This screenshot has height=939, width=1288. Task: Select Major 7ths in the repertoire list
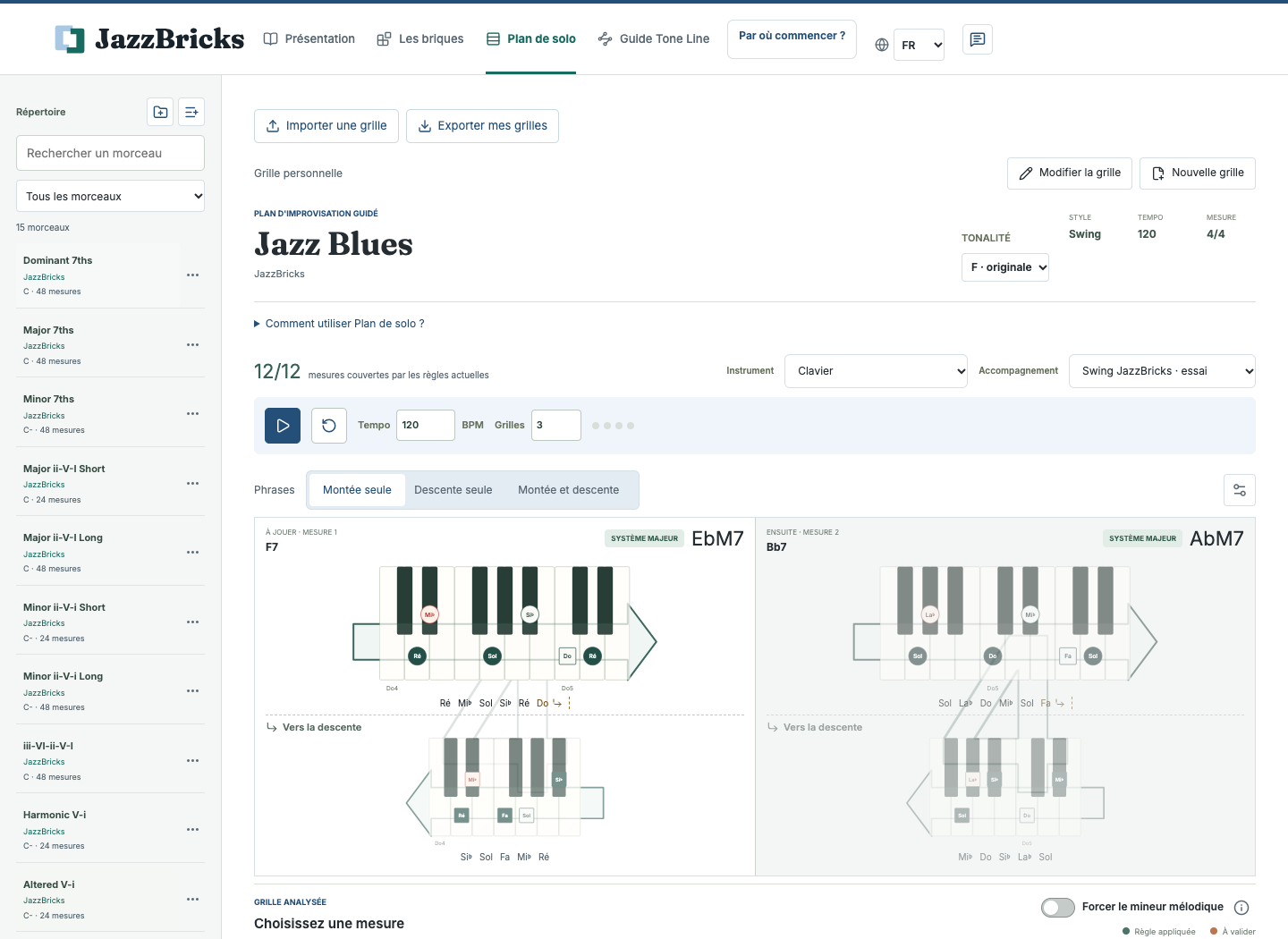pos(98,345)
